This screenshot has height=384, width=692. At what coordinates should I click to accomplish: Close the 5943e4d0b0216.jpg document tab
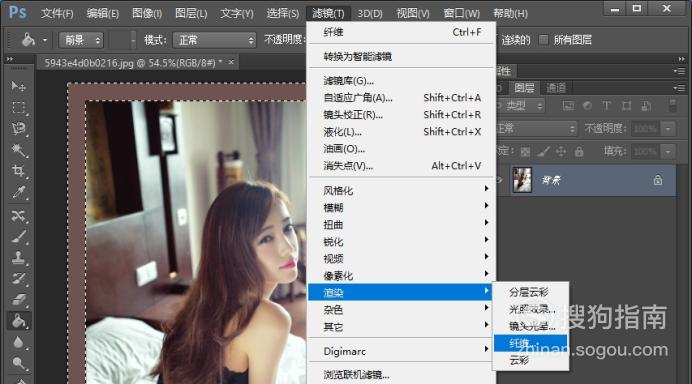point(231,62)
